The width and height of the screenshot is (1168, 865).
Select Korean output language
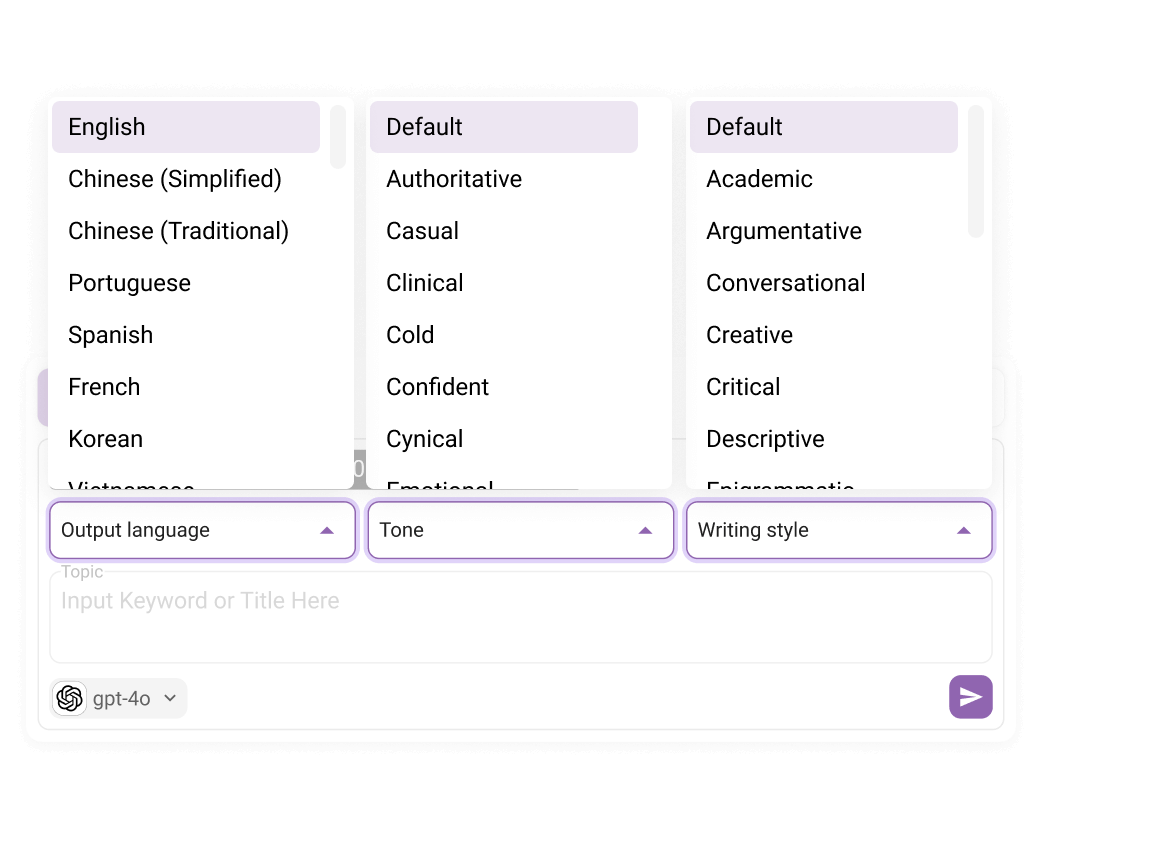point(105,439)
